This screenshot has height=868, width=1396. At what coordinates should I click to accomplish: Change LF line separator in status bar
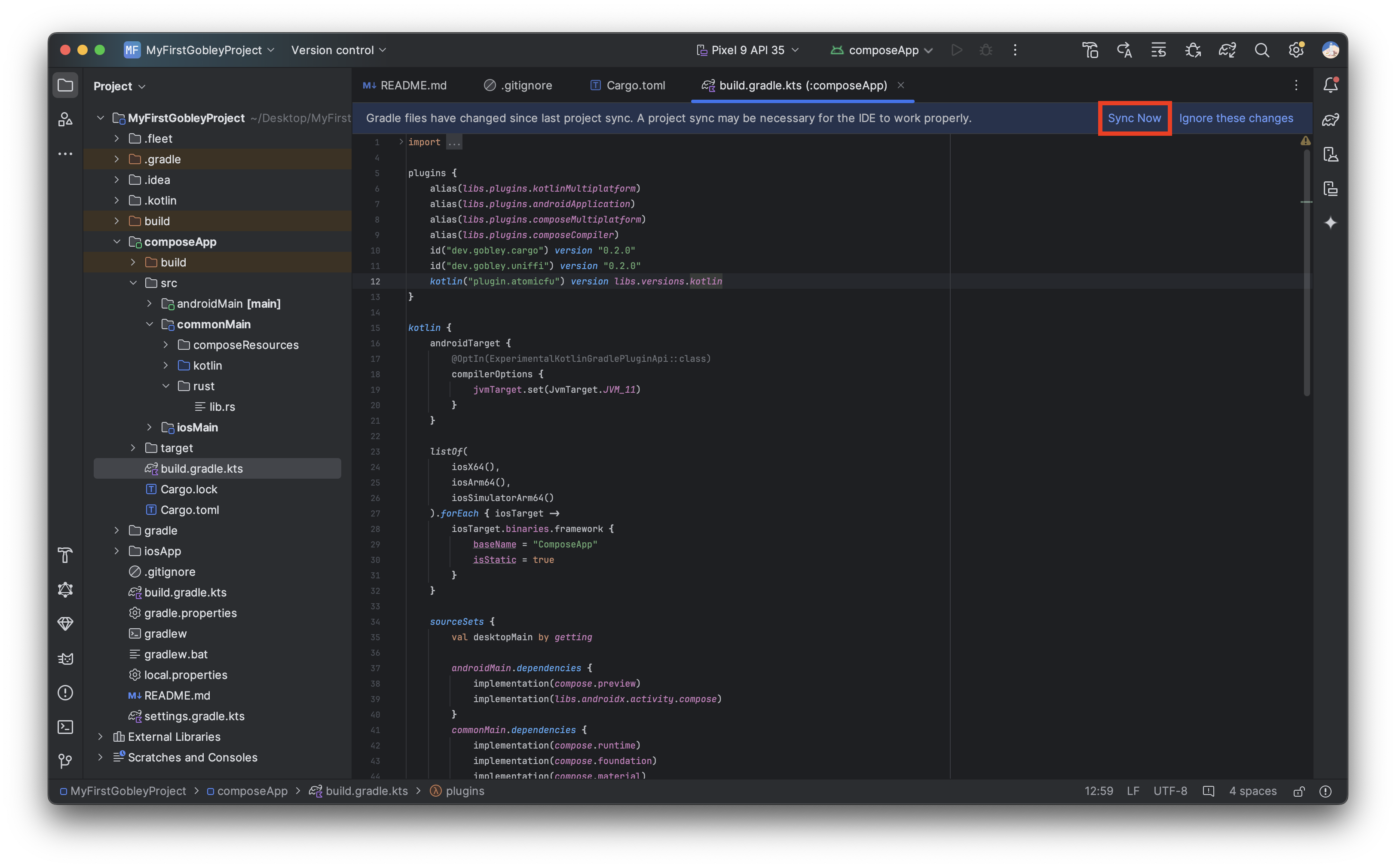[1133, 791]
